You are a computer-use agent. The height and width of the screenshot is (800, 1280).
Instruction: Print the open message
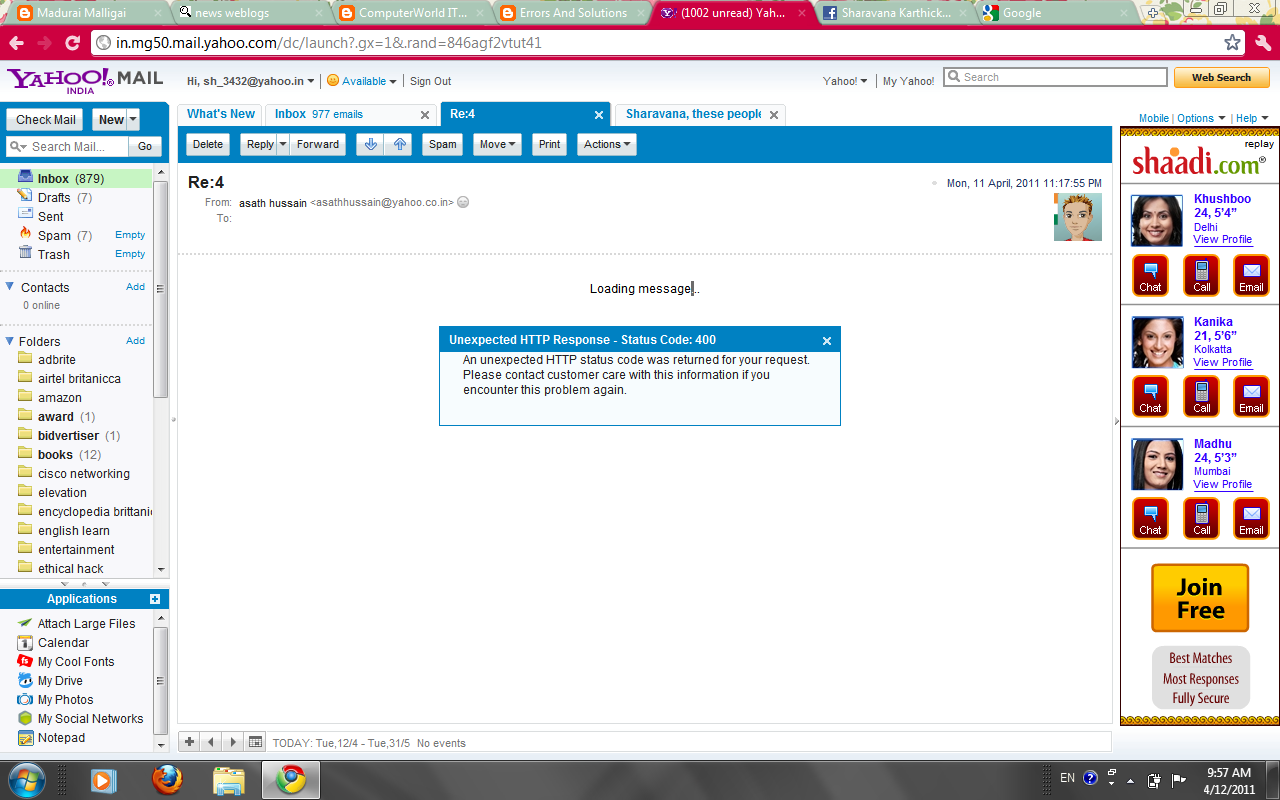pyautogui.click(x=549, y=144)
